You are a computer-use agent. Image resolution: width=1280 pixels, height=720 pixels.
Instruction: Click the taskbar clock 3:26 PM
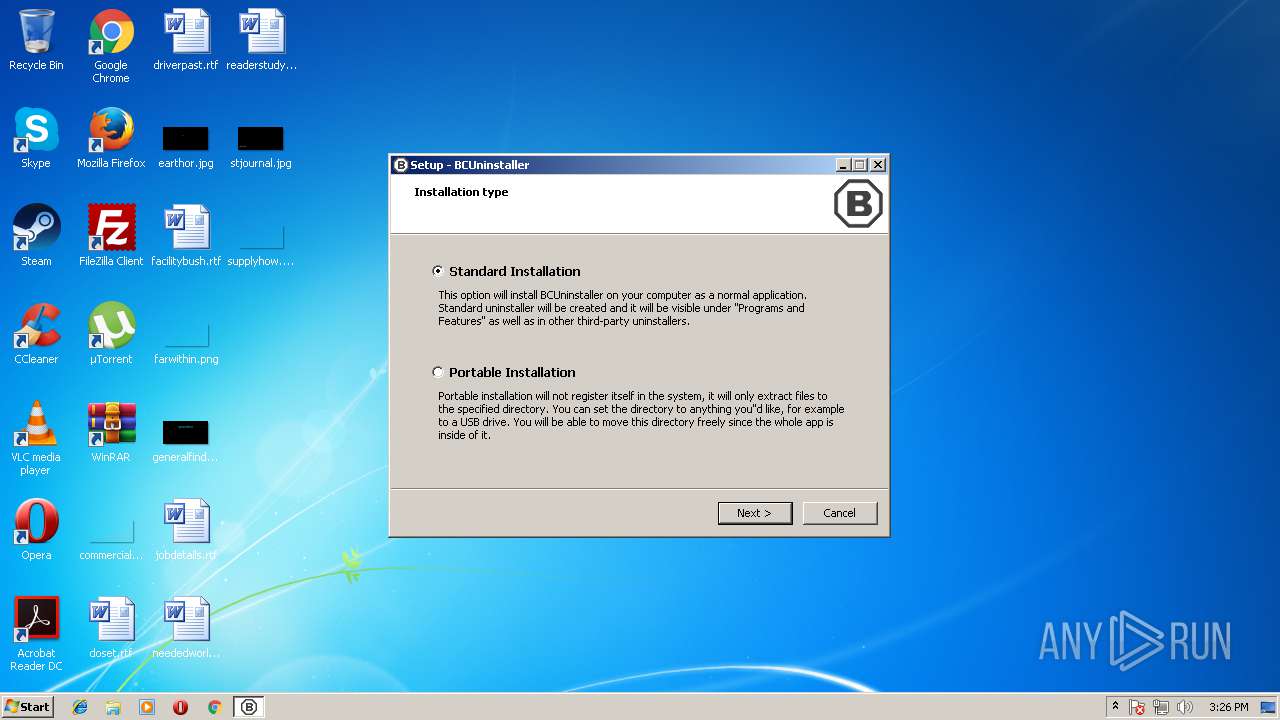pyautogui.click(x=1228, y=707)
